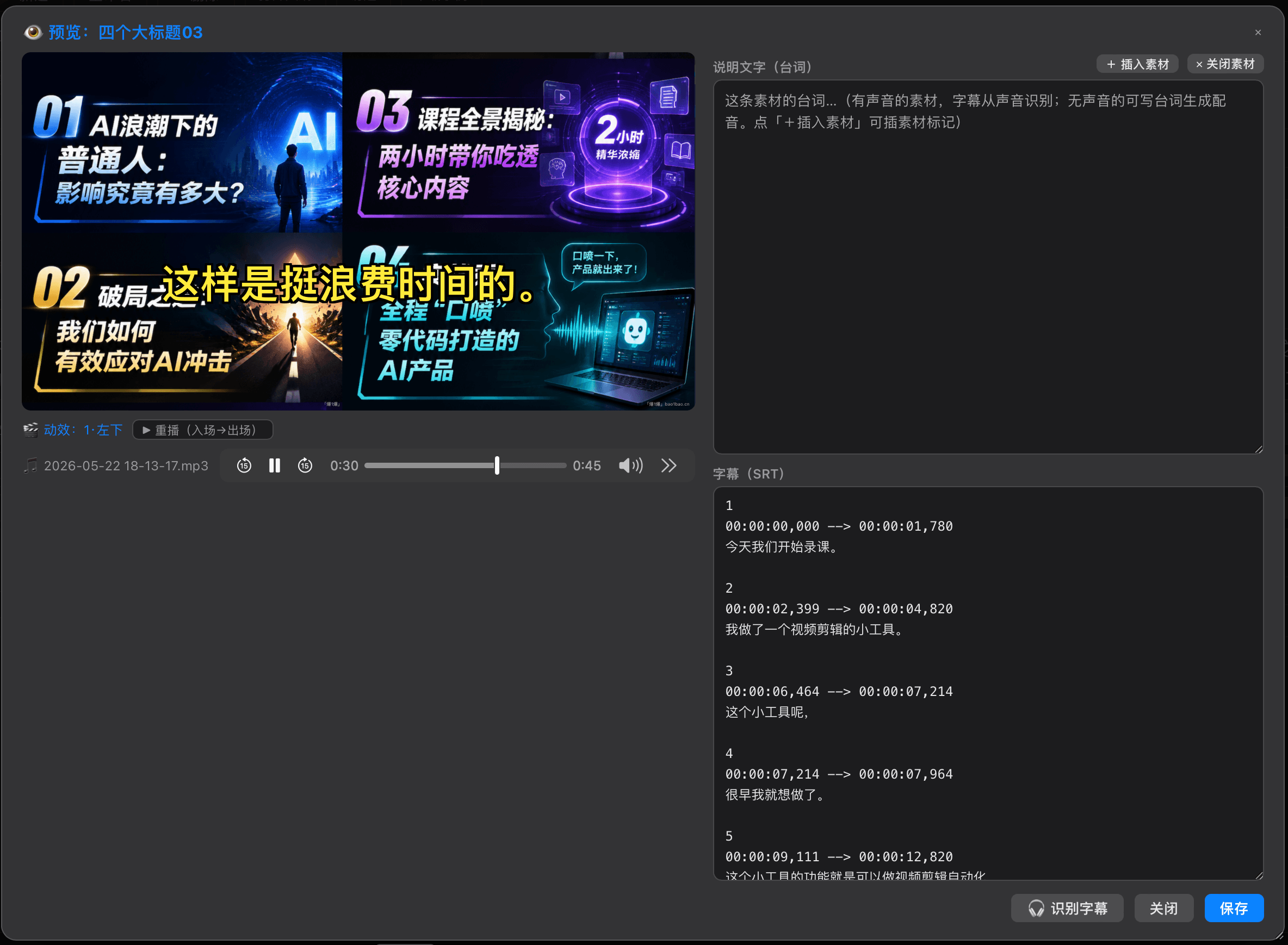Mute the audio with the volume icon
This screenshot has height=945, width=1288.
[630, 465]
